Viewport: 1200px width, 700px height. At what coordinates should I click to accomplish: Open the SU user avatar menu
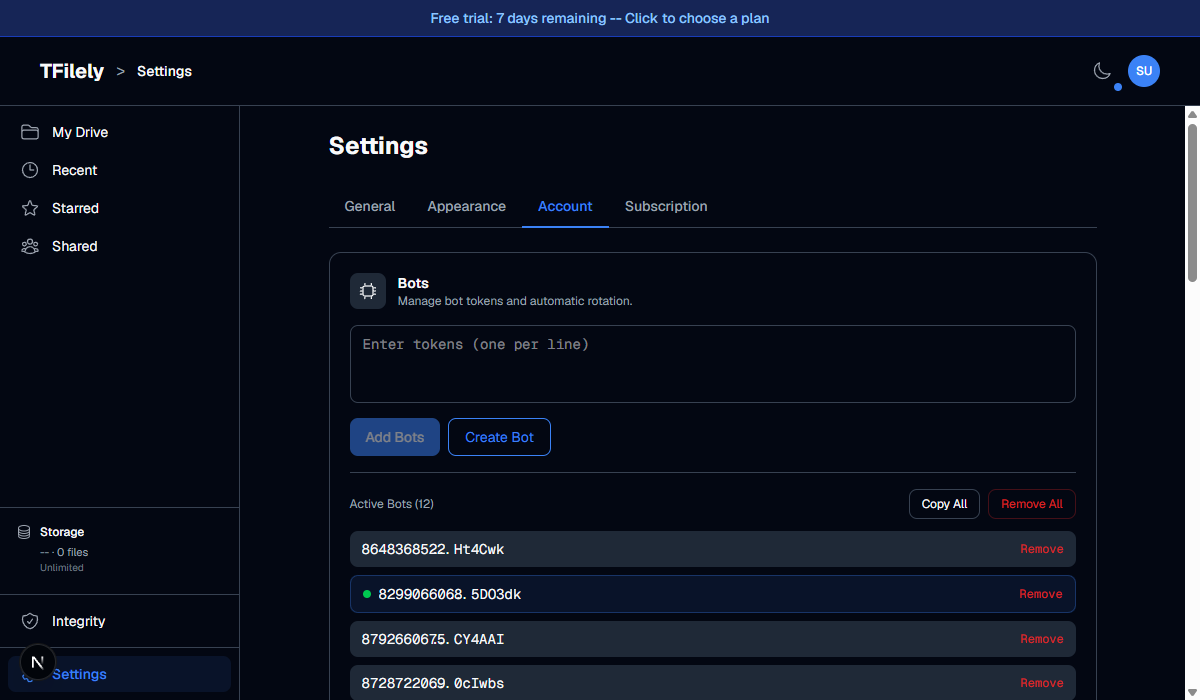coord(1144,71)
